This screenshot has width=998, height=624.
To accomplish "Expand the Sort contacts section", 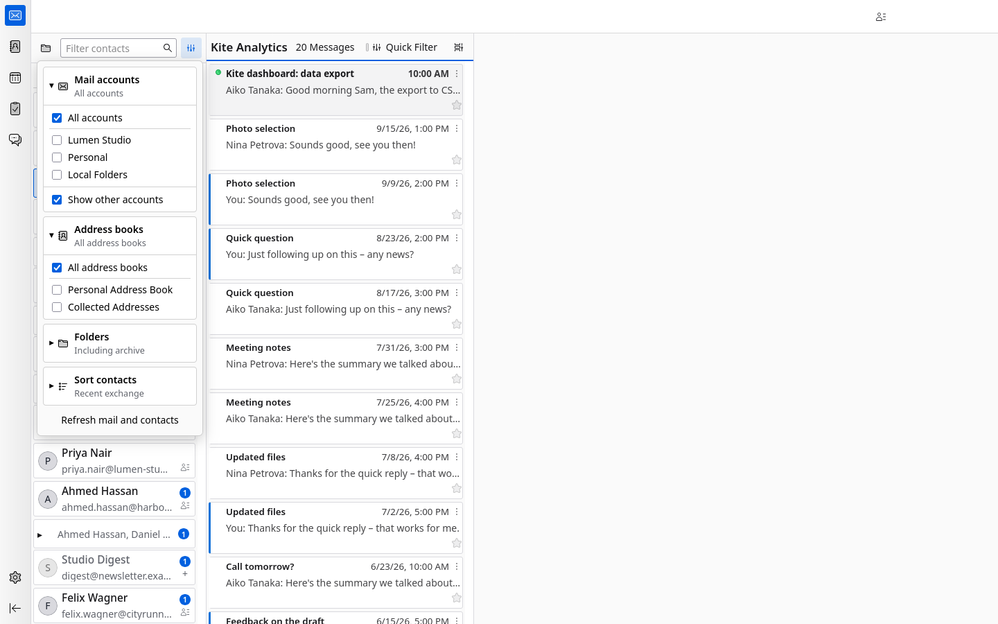I will click(120, 386).
